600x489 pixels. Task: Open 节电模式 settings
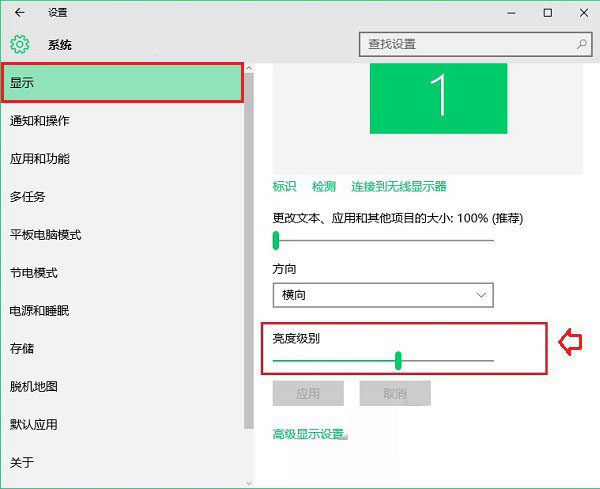pyautogui.click(x=122, y=273)
